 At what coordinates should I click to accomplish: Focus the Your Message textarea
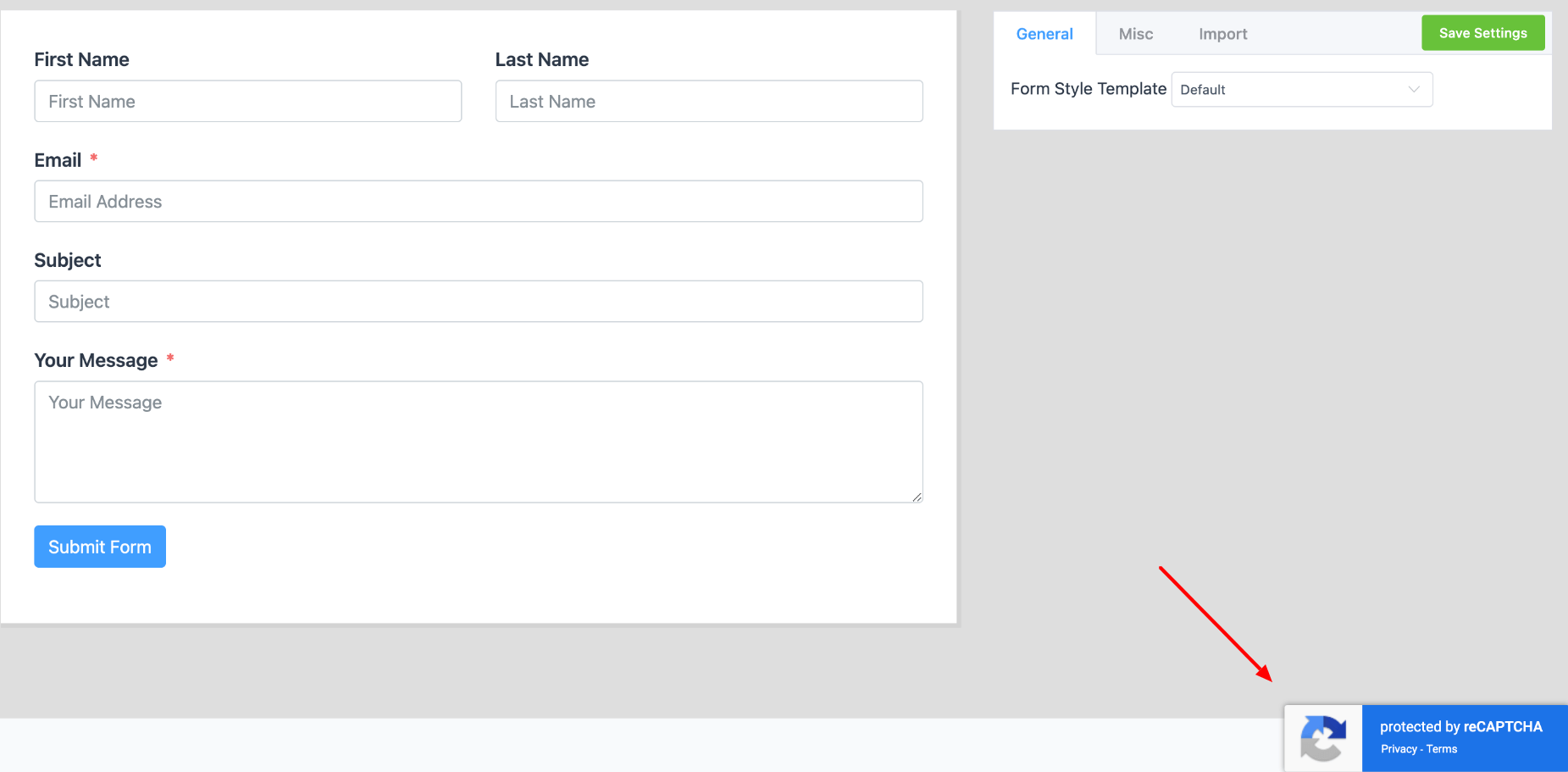click(x=478, y=442)
